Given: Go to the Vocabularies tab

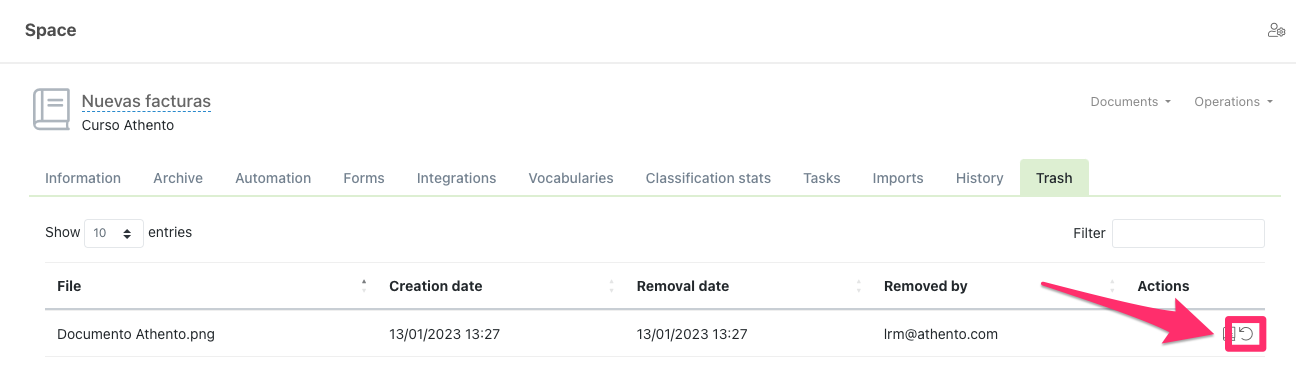Looking at the screenshot, I should pyautogui.click(x=571, y=178).
